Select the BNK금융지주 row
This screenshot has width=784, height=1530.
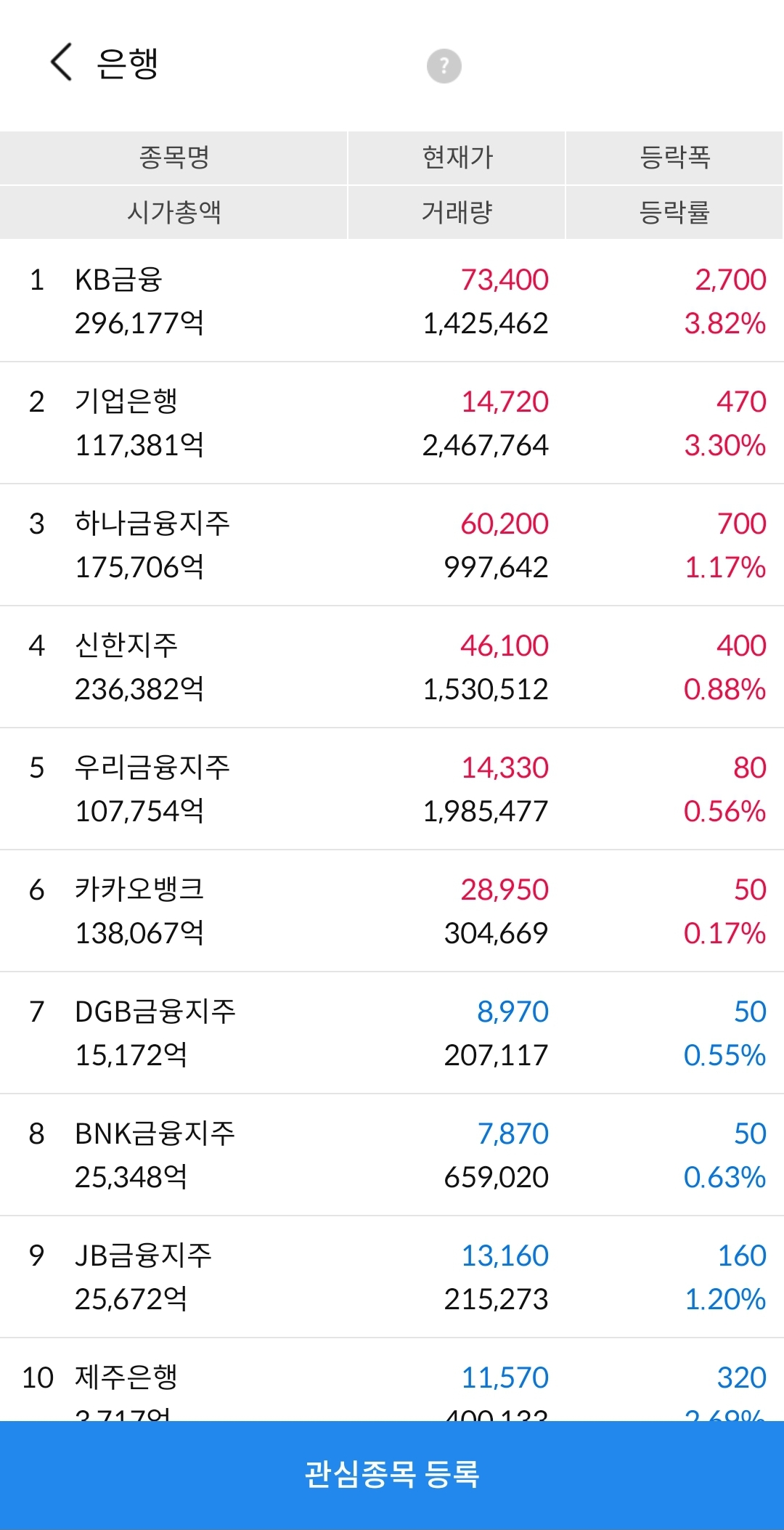pos(392,1155)
